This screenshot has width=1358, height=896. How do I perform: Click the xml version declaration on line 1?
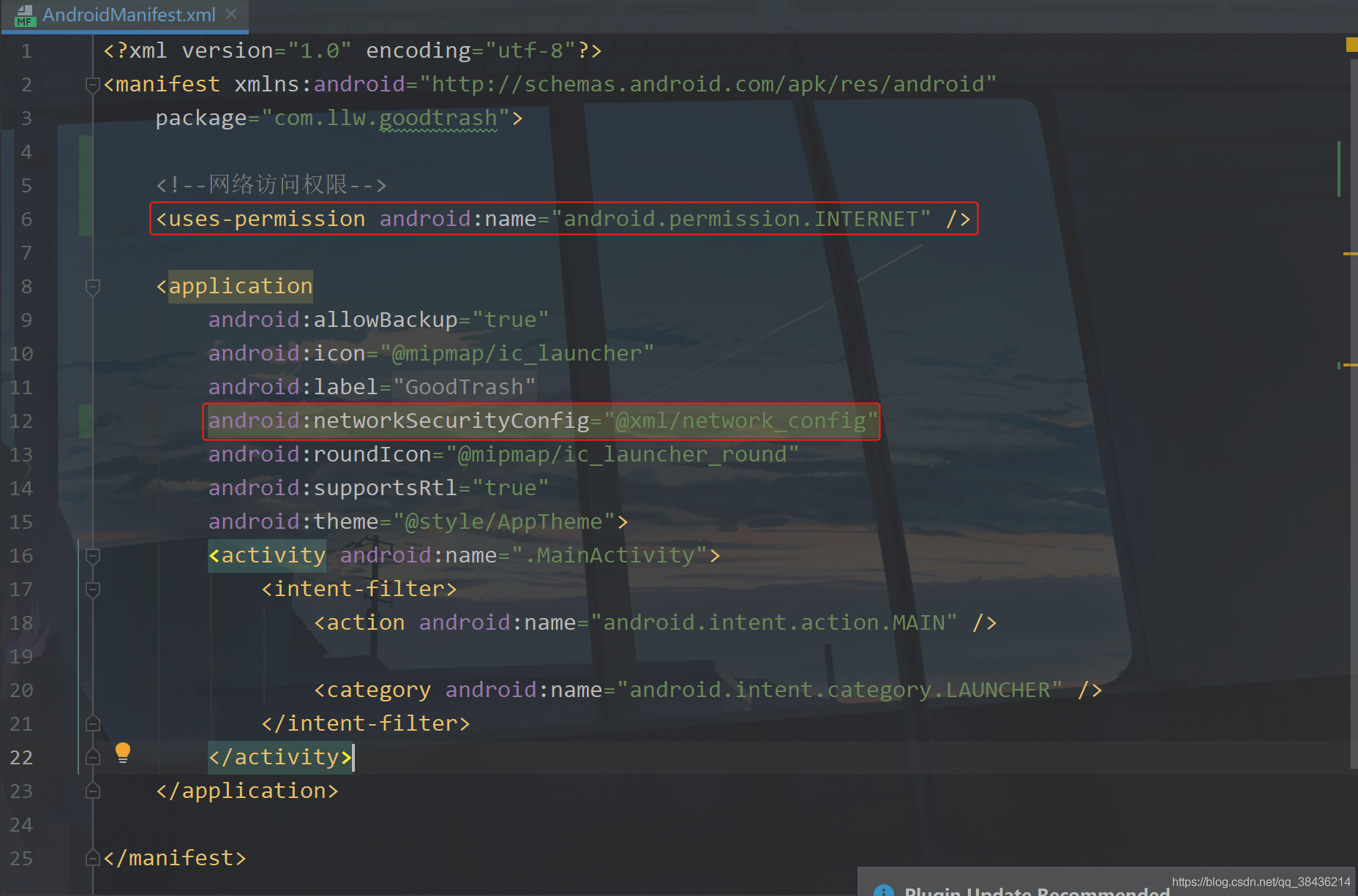pos(353,50)
